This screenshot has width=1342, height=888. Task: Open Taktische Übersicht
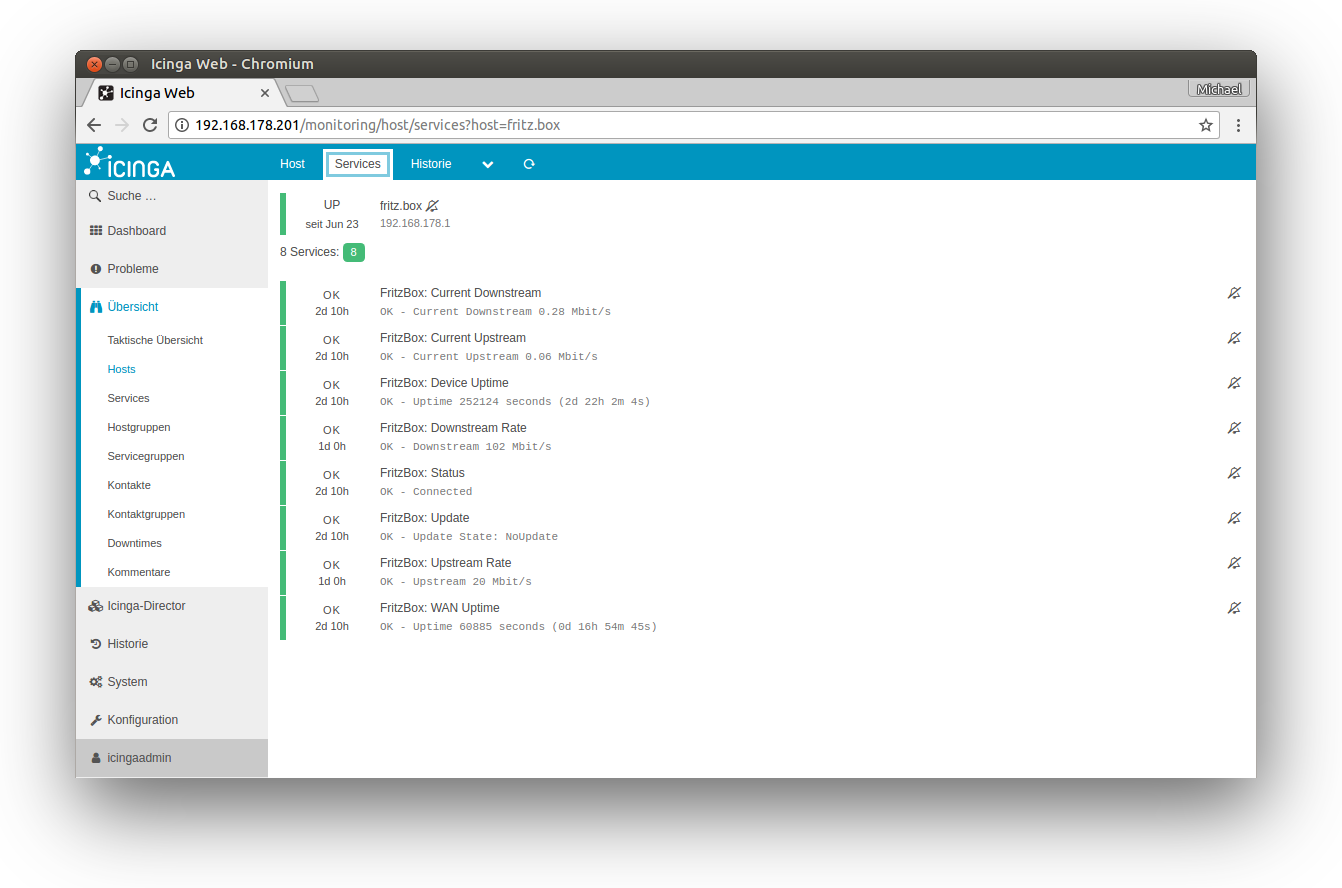(155, 340)
